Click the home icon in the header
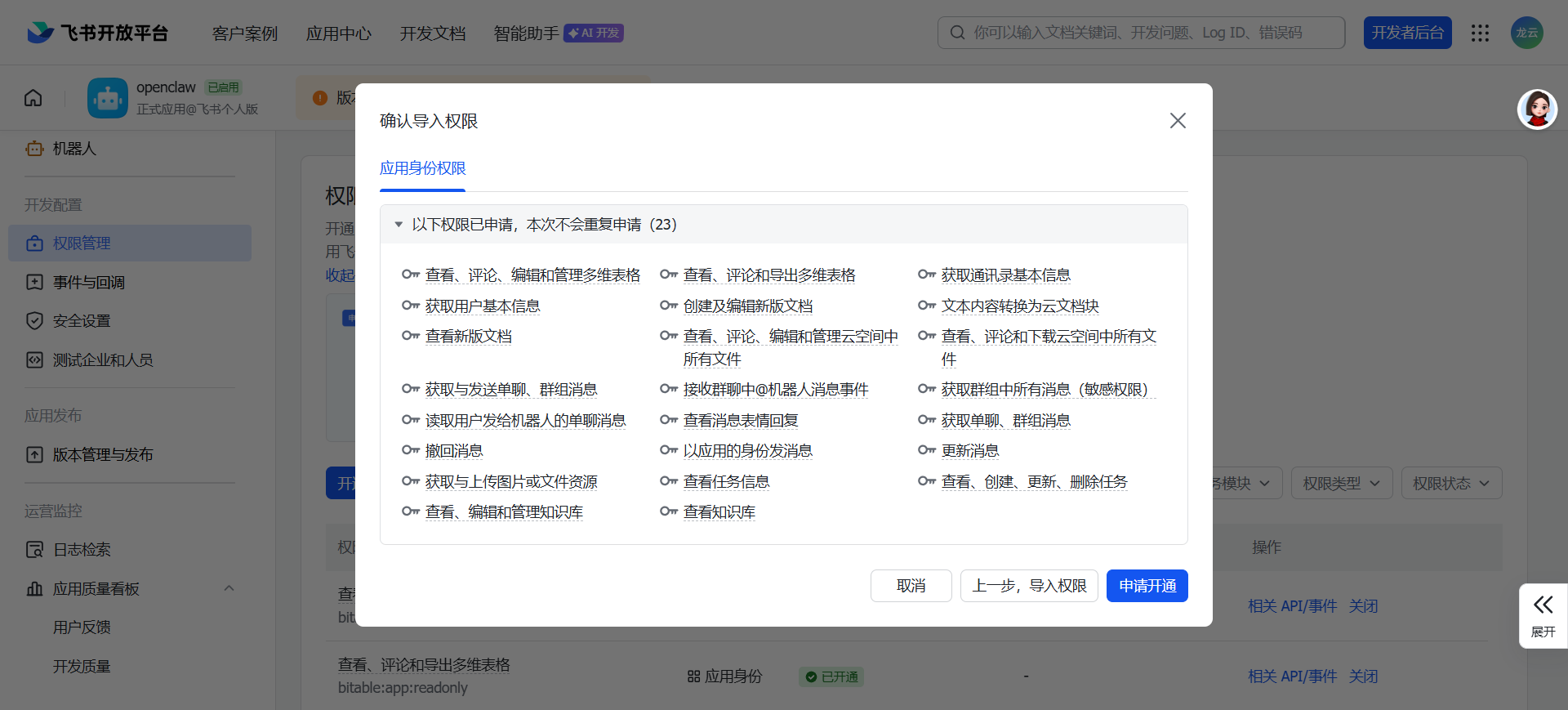This screenshot has height=710, width=1568. 33,98
